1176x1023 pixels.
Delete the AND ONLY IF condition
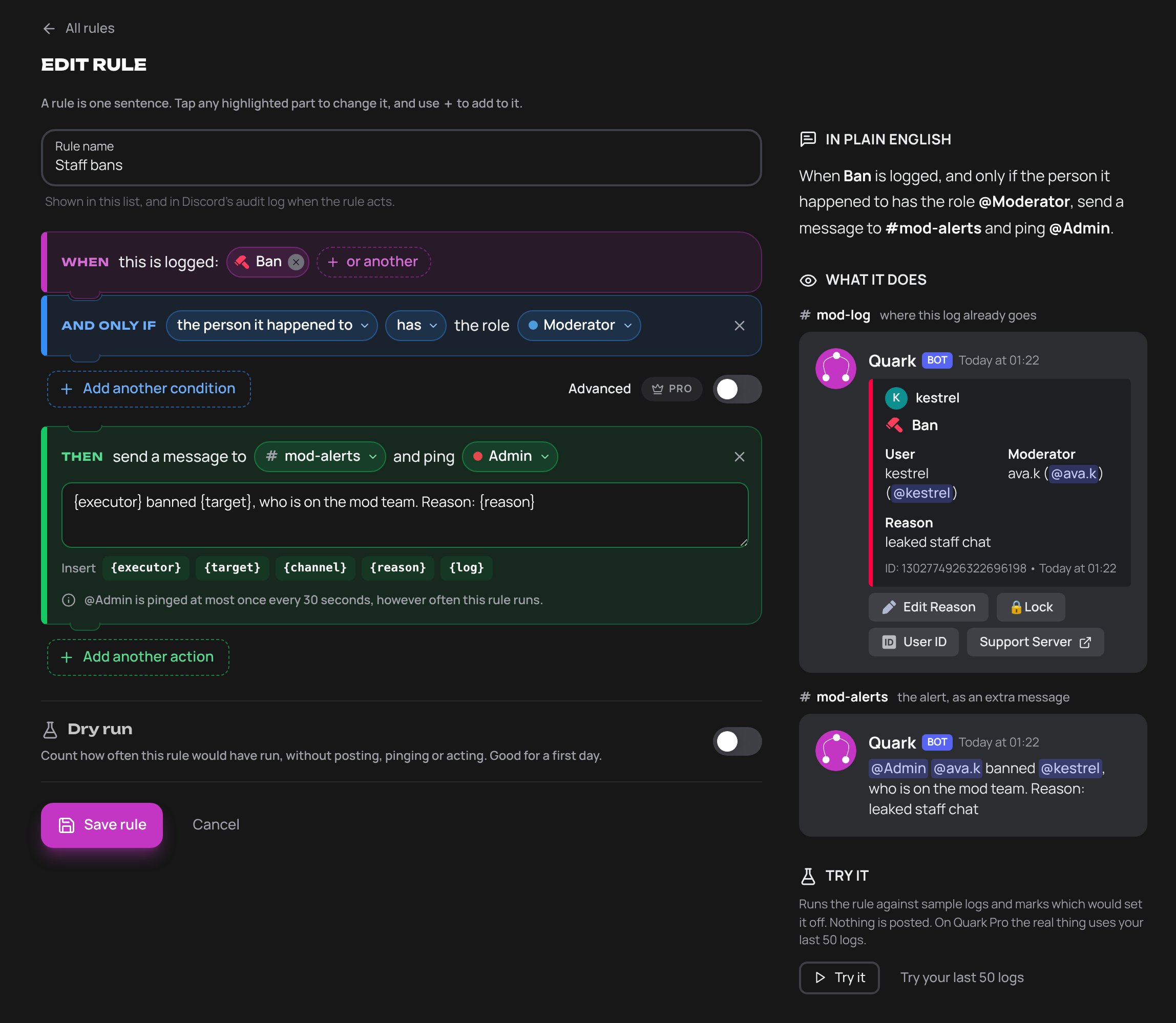[739, 326]
